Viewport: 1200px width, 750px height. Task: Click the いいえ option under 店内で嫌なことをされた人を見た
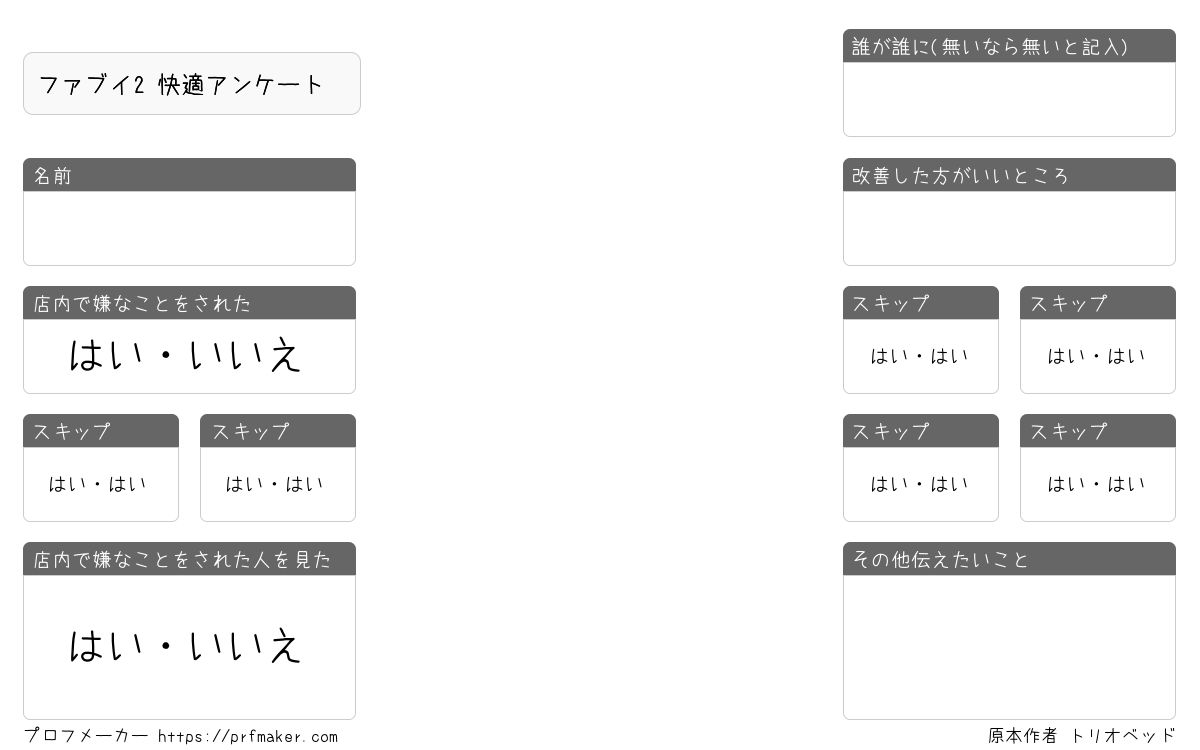pos(245,646)
